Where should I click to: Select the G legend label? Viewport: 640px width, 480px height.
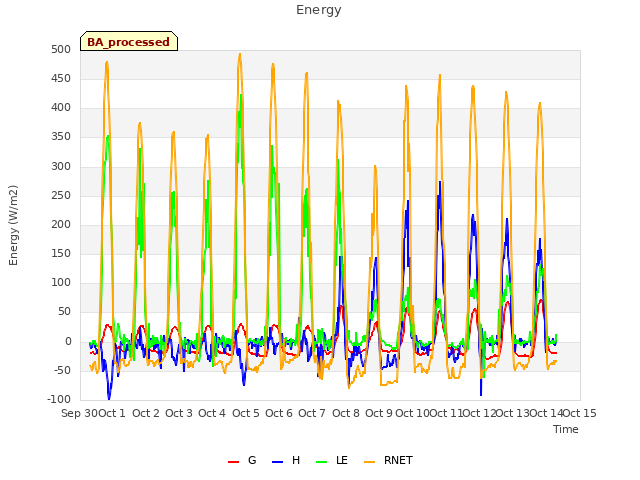[x=252, y=460]
